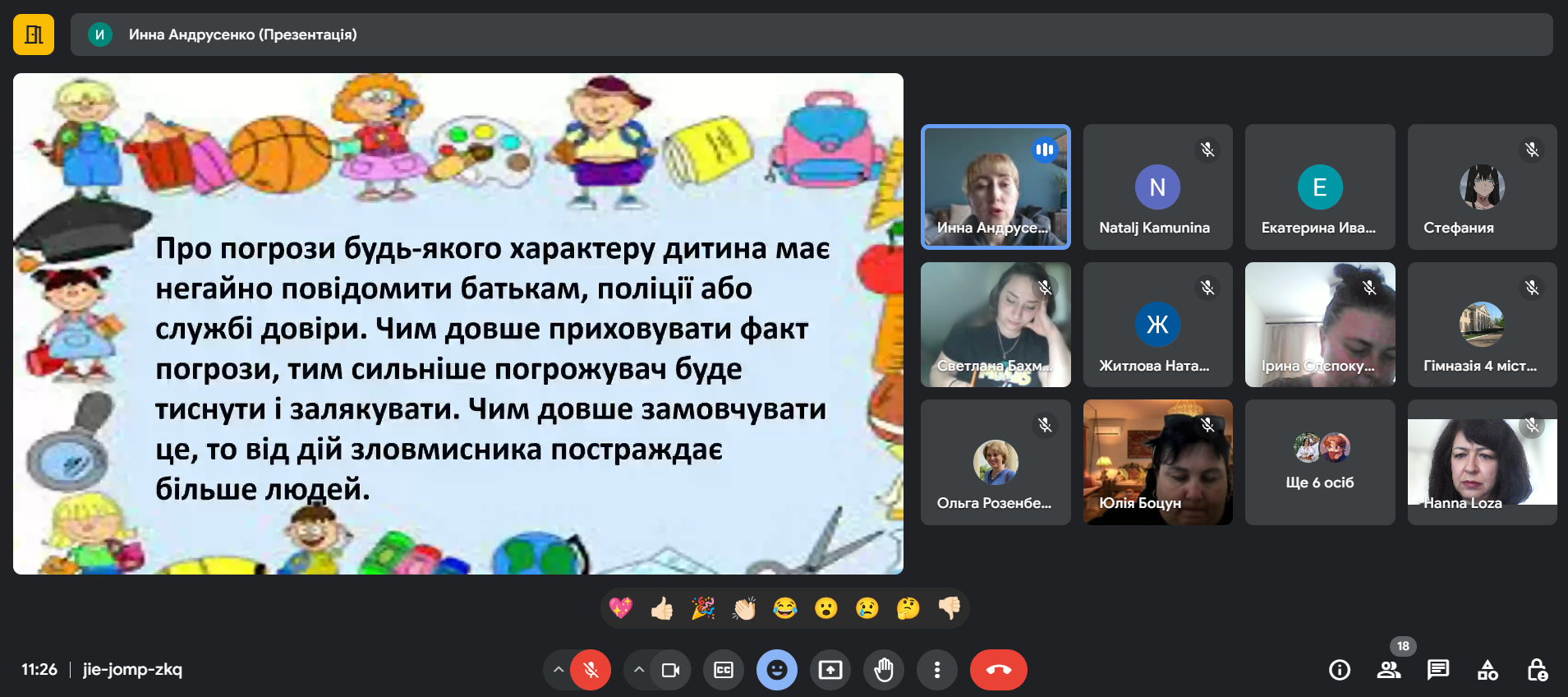Expand audio settings chevron

pos(559,670)
